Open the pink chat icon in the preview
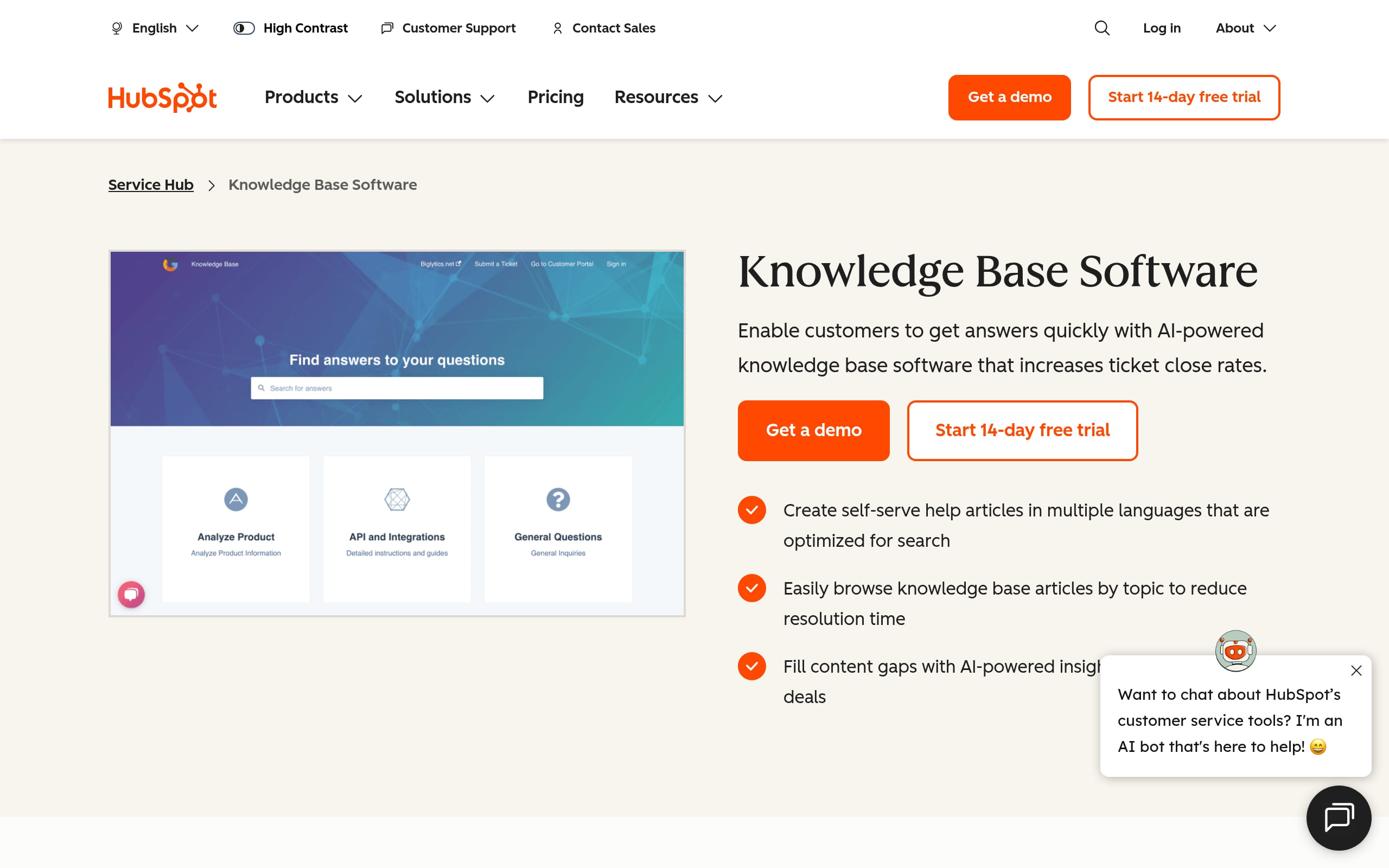The image size is (1389, 868). pos(131,594)
